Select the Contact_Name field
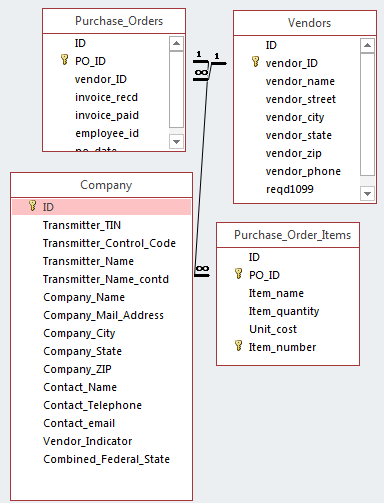The height and width of the screenshot is (503, 384). coord(80,387)
